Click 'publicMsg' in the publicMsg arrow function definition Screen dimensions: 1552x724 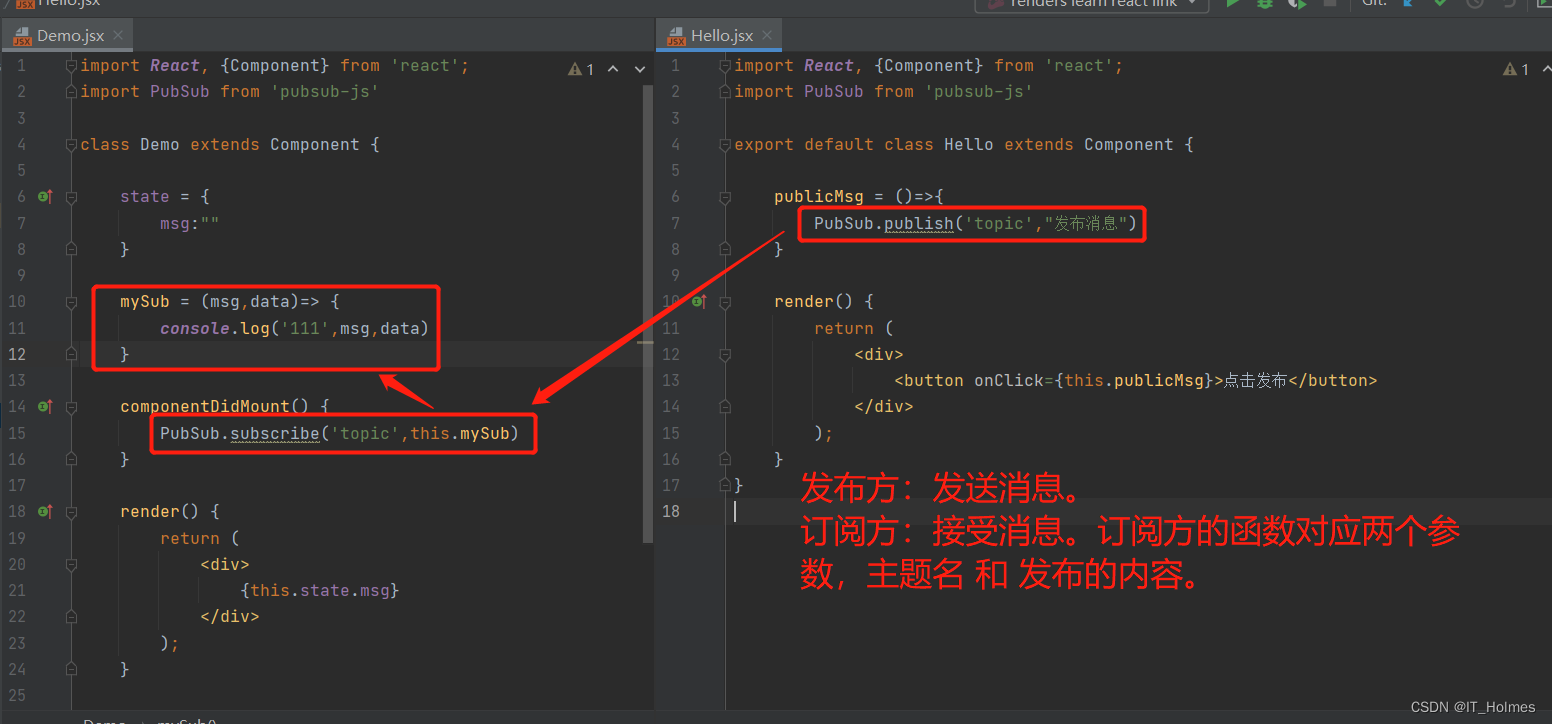pos(819,197)
